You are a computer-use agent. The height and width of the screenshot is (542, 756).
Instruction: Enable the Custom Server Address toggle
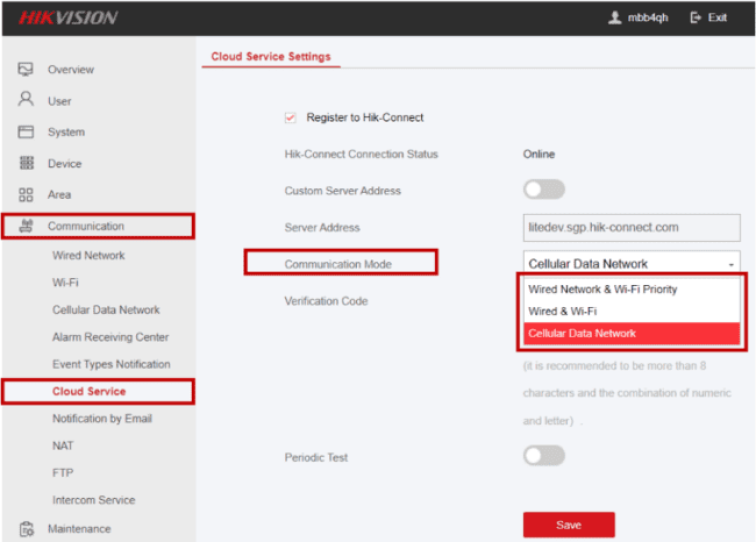544,190
